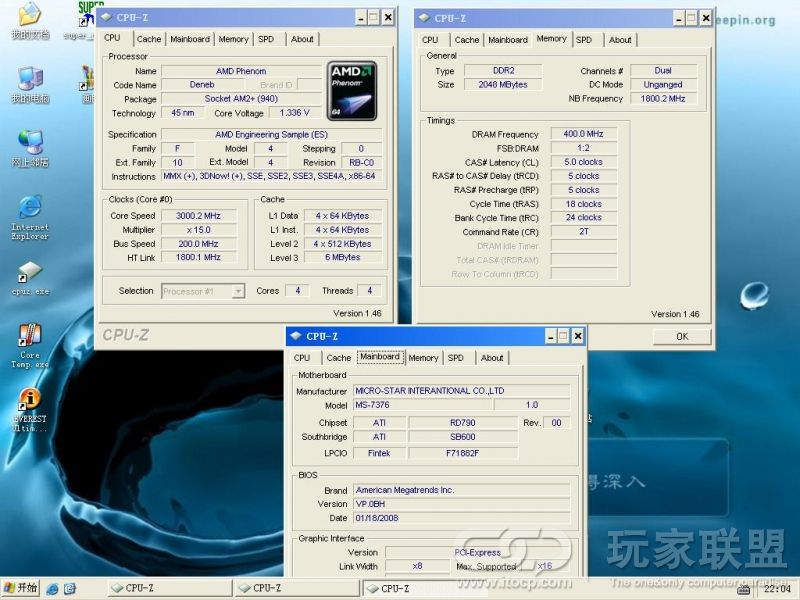This screenshot has width=800, height=600.
Task: Click the motherboard Model value "MS-7376"
Action: click(x=423, y=405)
